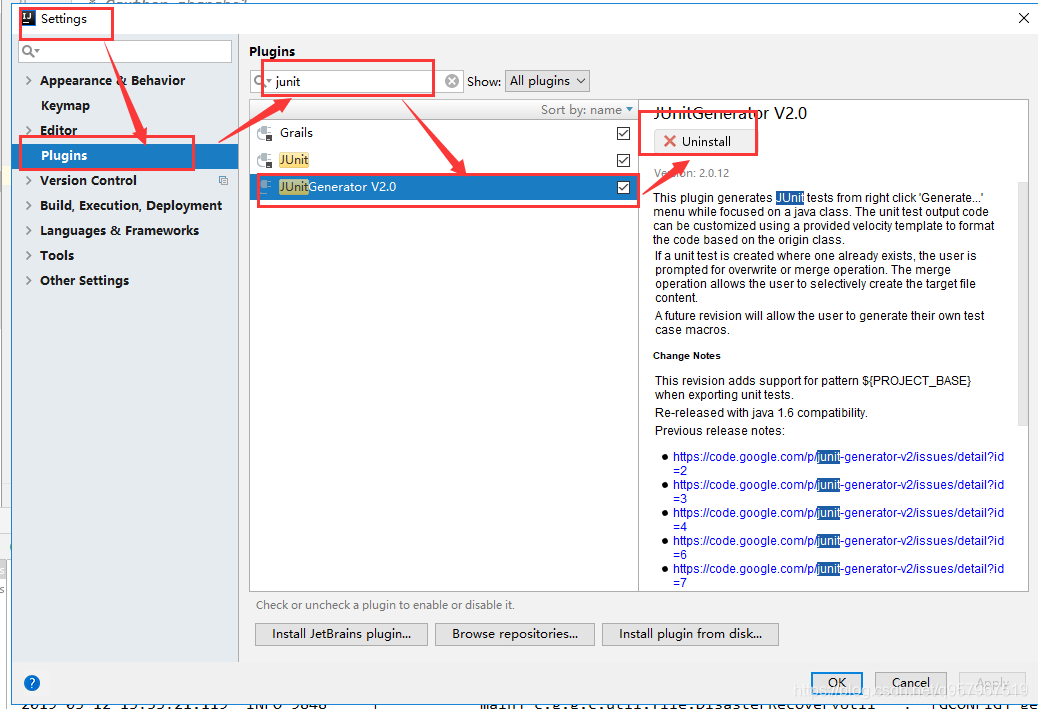Click the settings search magnifier icon
Viewport: 1038px width, 709px height.
click(29, 51)
